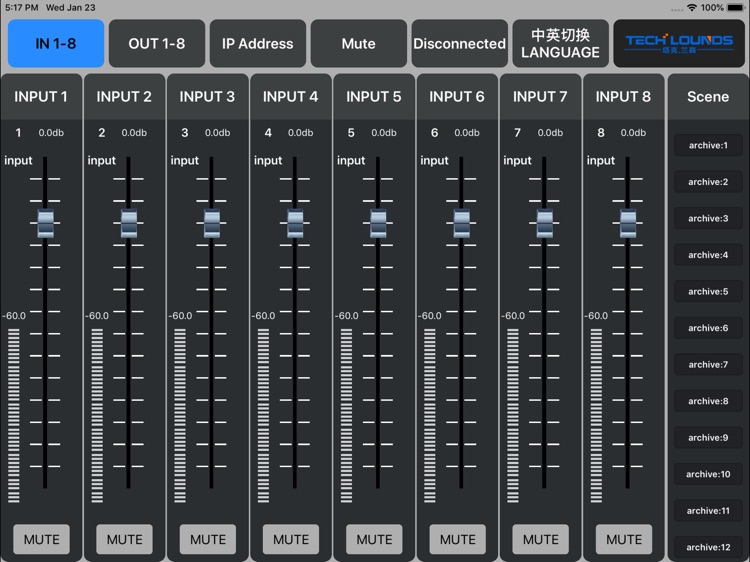Load scene archive:4

click(x=708, y=255)
